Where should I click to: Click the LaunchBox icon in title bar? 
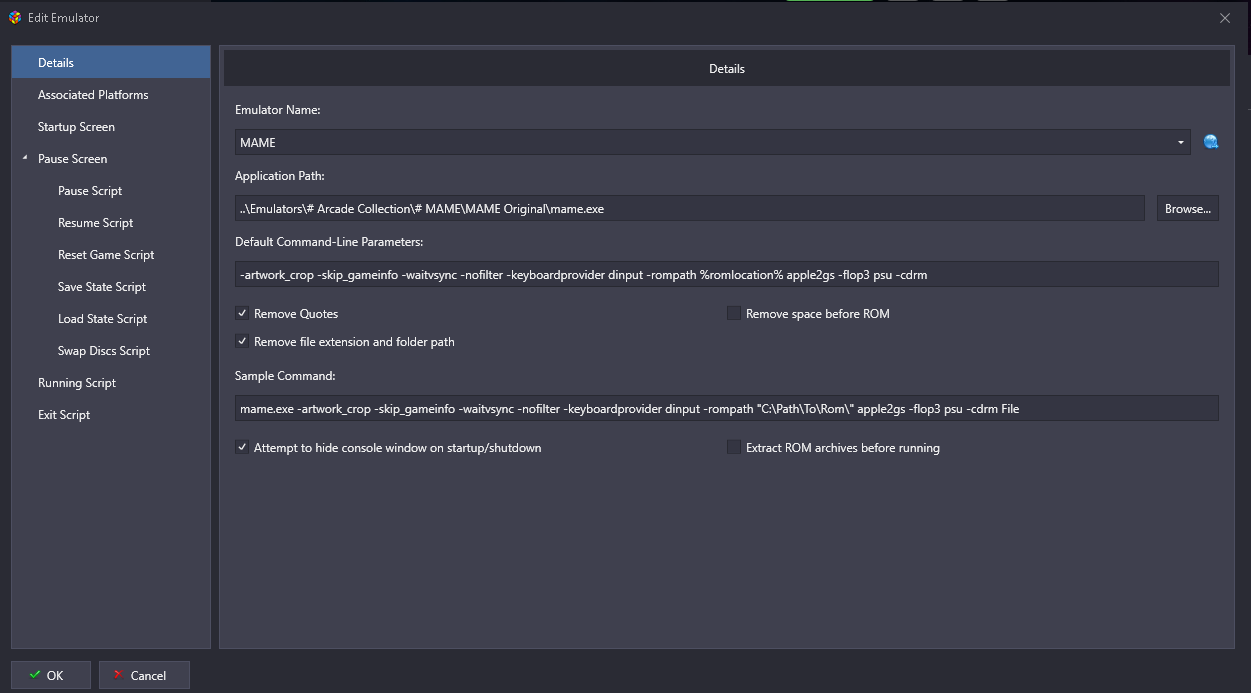click(14, 17)
